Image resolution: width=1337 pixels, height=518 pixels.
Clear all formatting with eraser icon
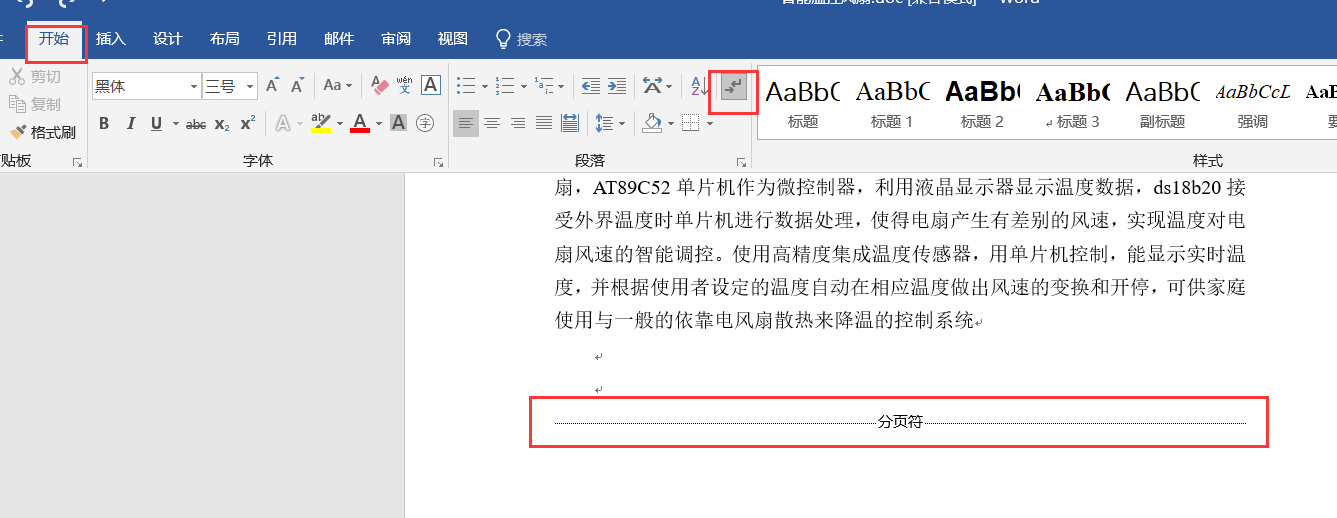[379, 87]
